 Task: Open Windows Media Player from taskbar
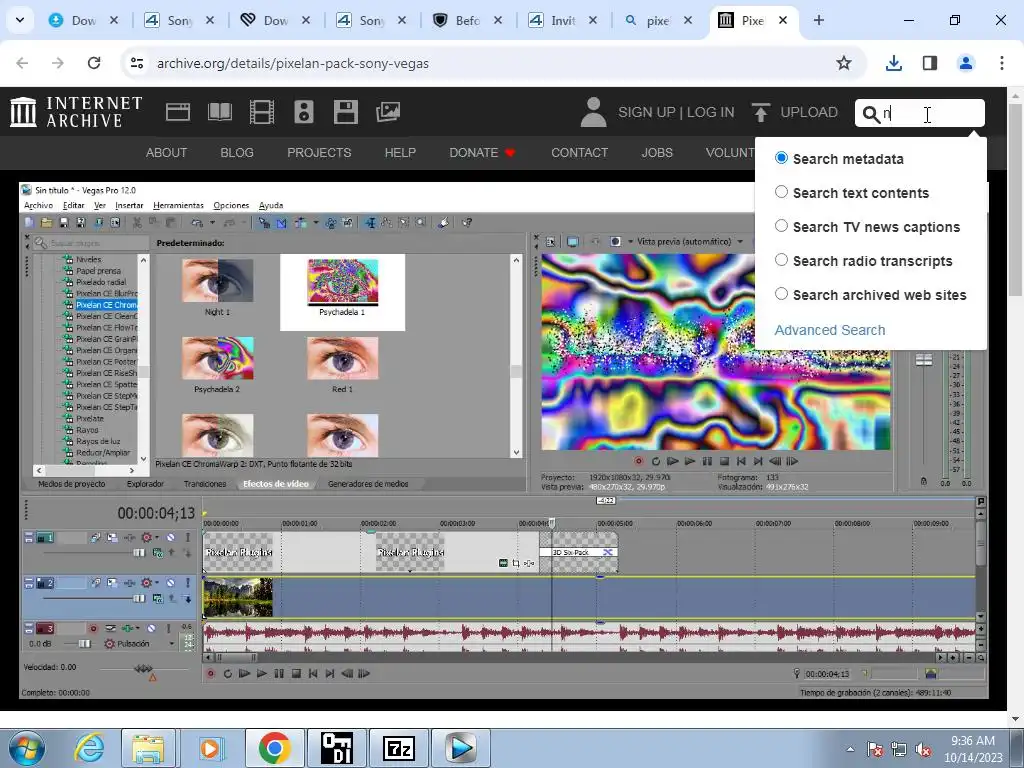(210, 748)
